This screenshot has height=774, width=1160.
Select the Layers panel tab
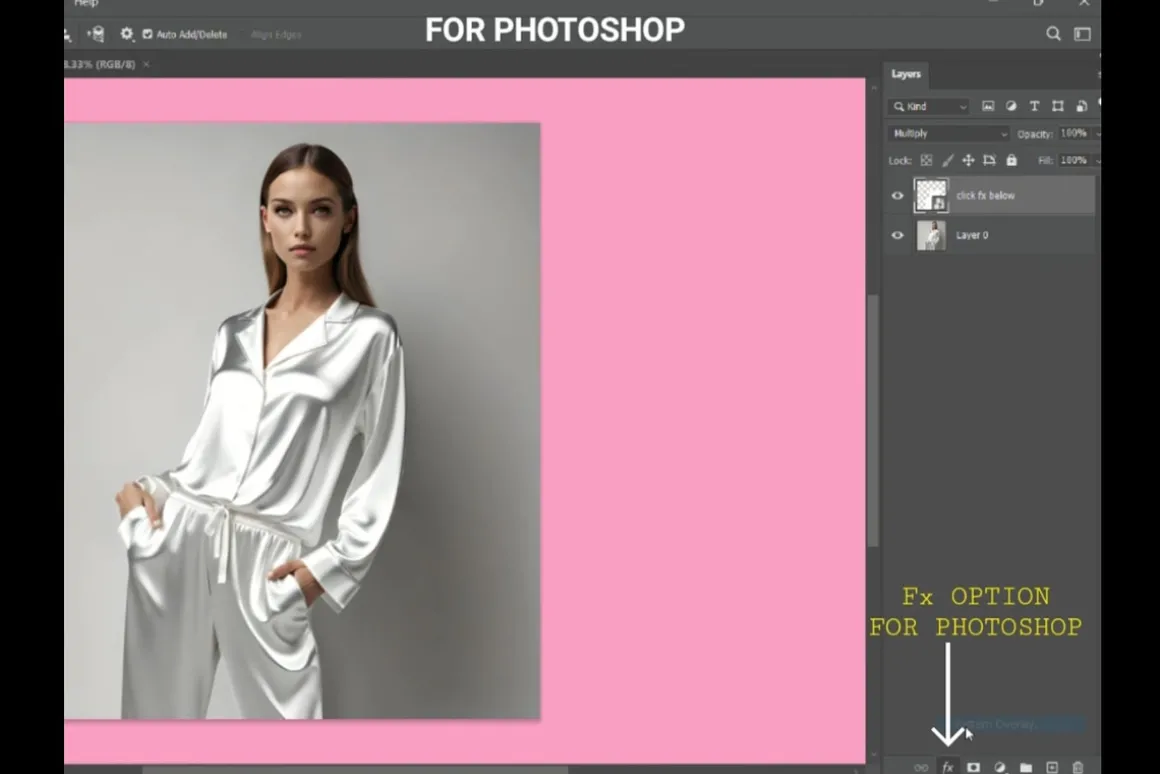click(906, 74)
